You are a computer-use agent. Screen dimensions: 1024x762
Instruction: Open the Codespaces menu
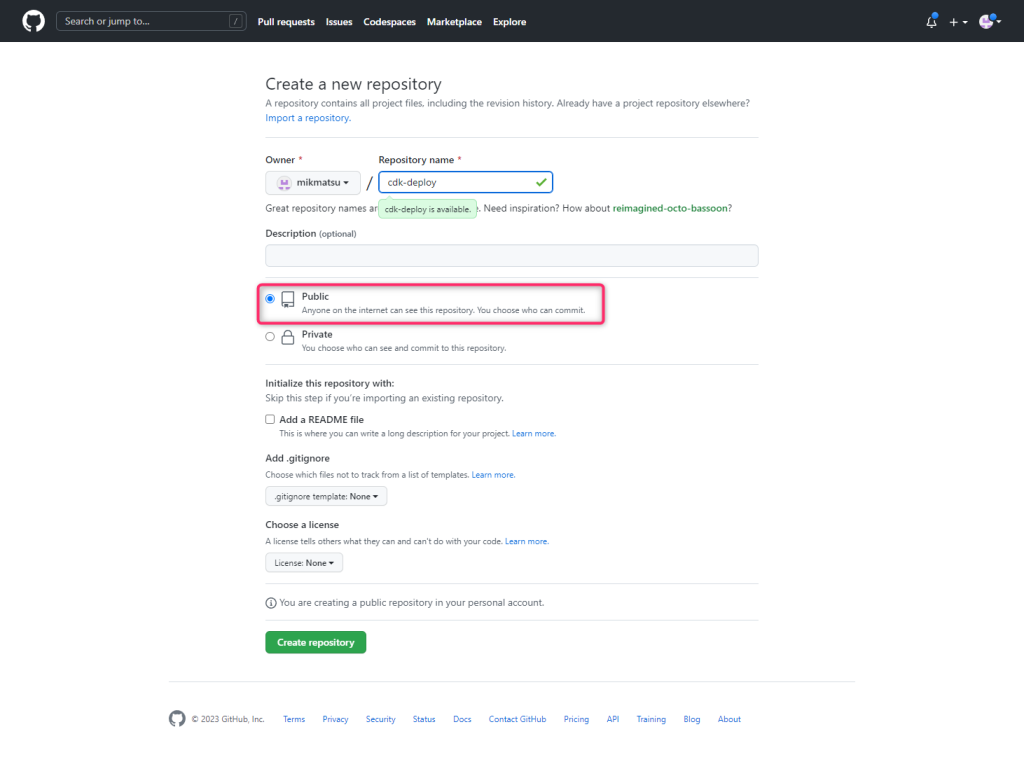pyautogui.click(x=389, y=21)
